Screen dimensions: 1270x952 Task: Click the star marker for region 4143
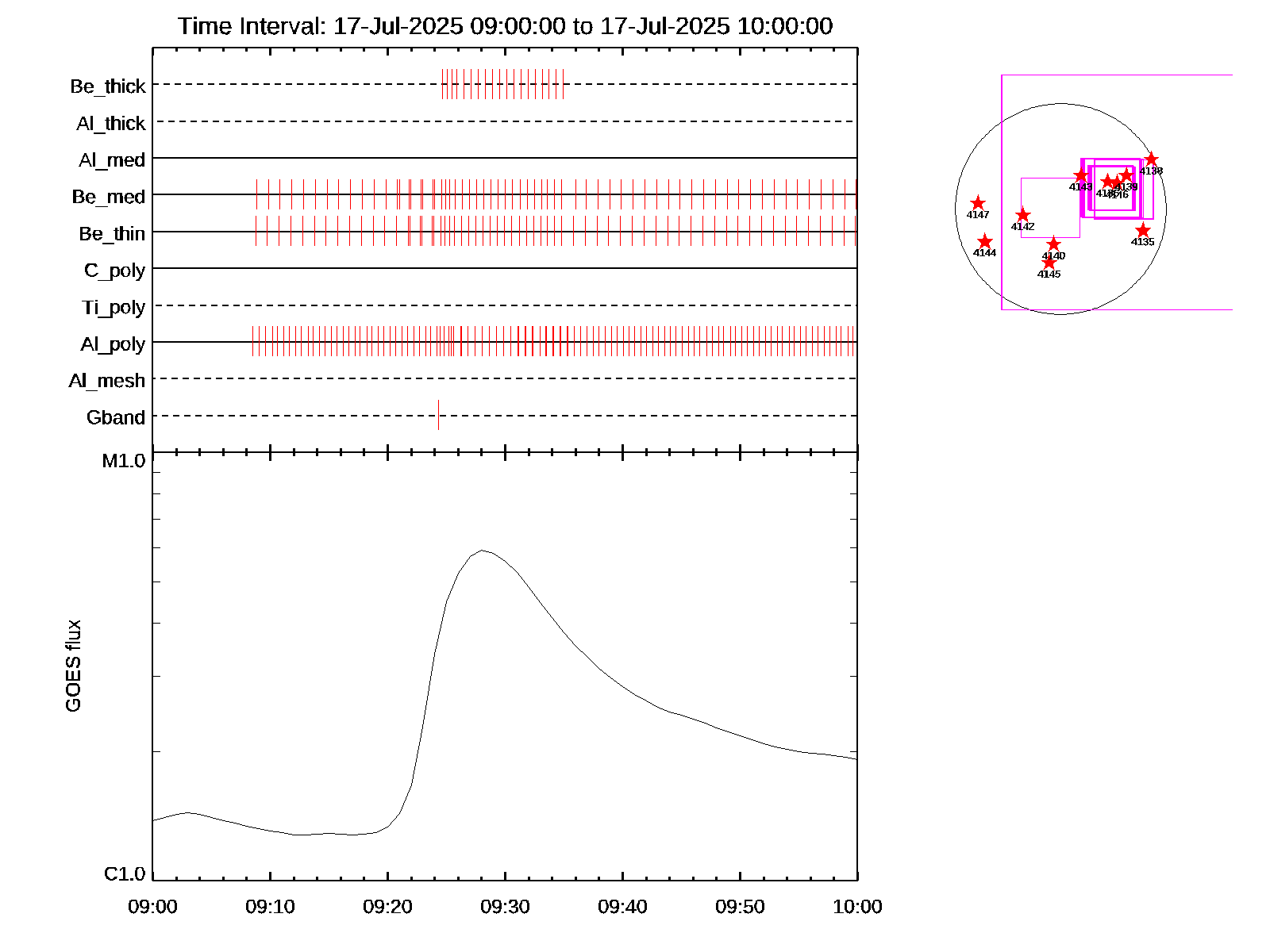tap(1080, 175)
